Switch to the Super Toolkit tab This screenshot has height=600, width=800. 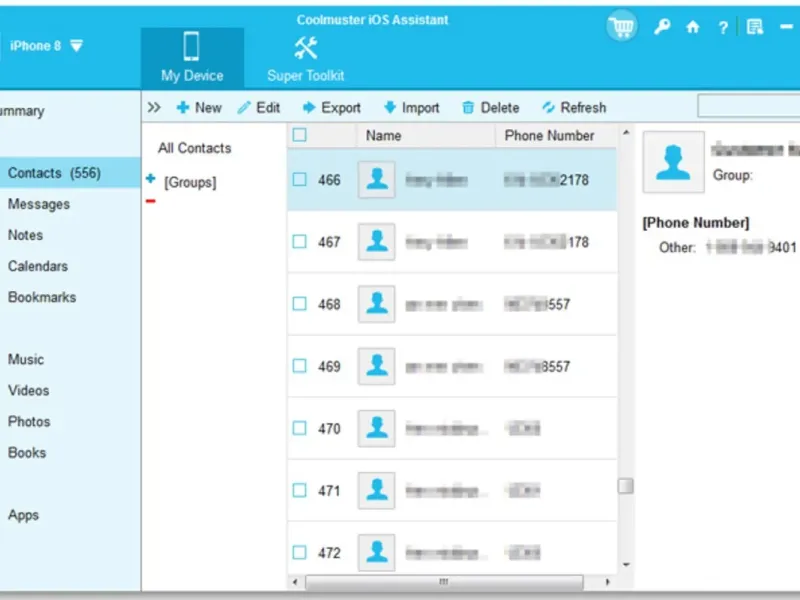(x=306, y=59)
